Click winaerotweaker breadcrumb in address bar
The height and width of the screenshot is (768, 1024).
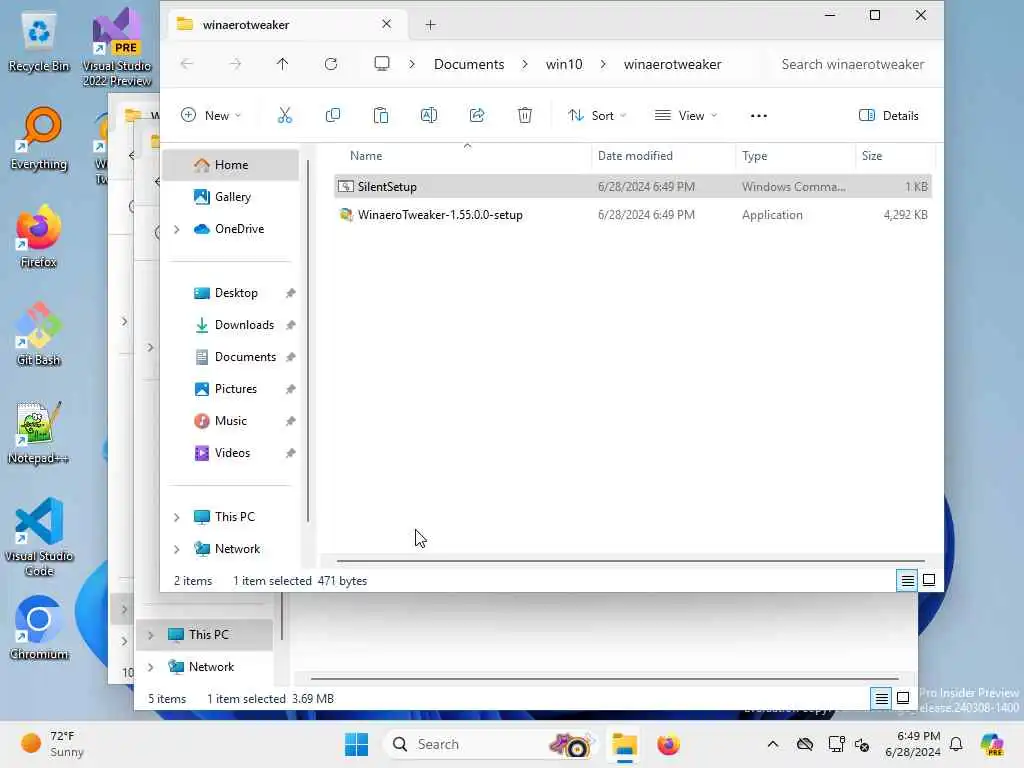[672, 64]
